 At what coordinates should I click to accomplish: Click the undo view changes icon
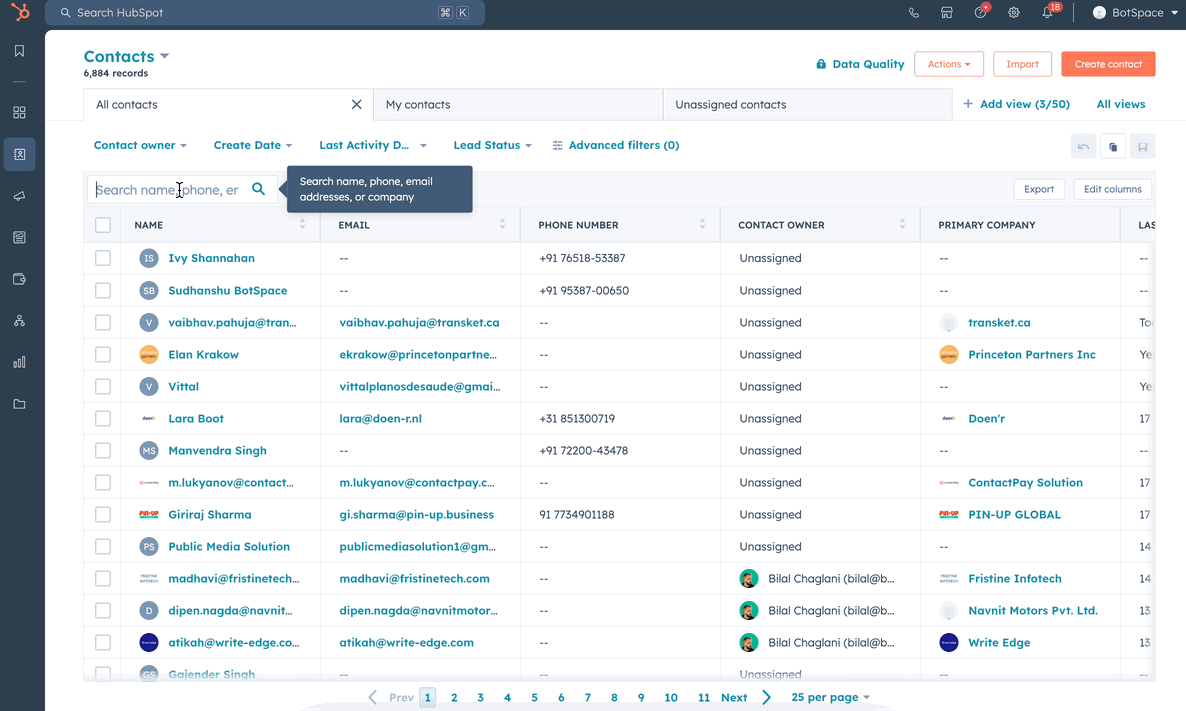1084,147
